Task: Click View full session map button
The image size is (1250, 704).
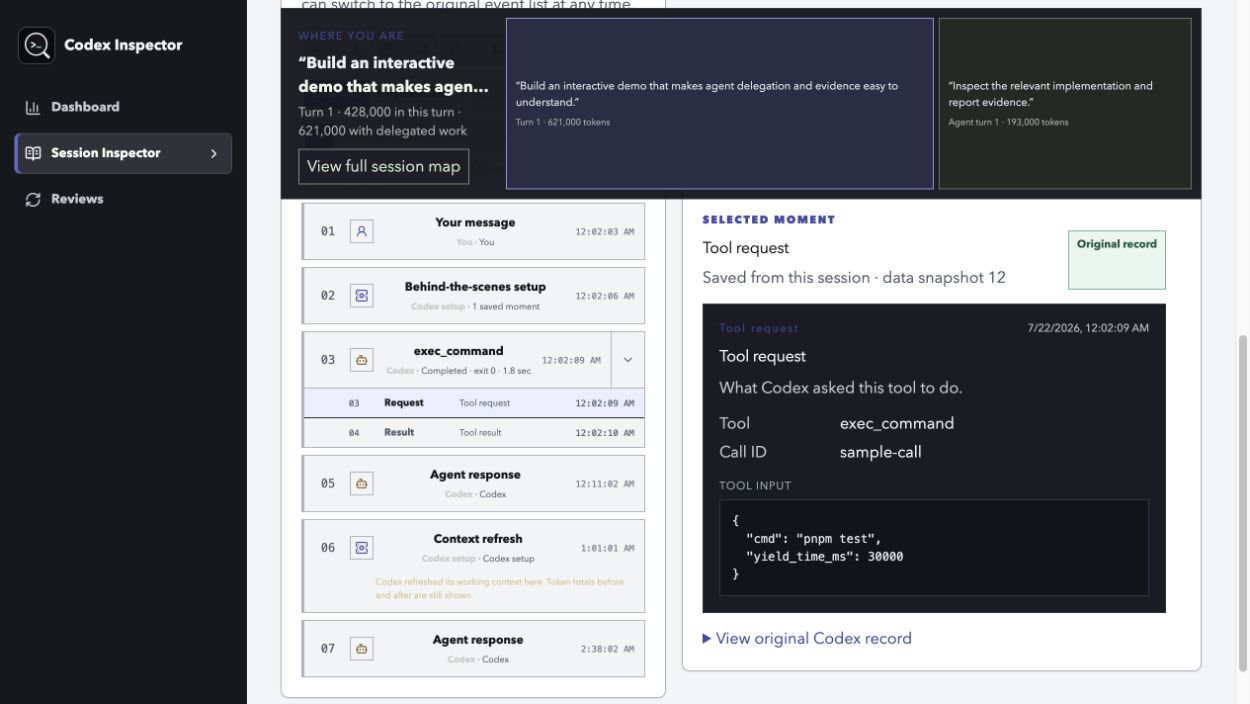Action: [383, 166]
